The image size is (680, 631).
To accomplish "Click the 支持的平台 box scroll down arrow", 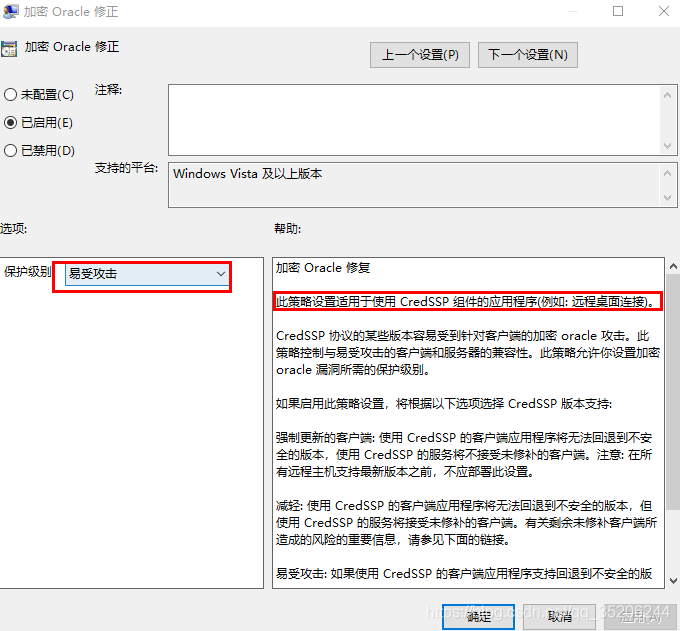I will click(669, 198).
